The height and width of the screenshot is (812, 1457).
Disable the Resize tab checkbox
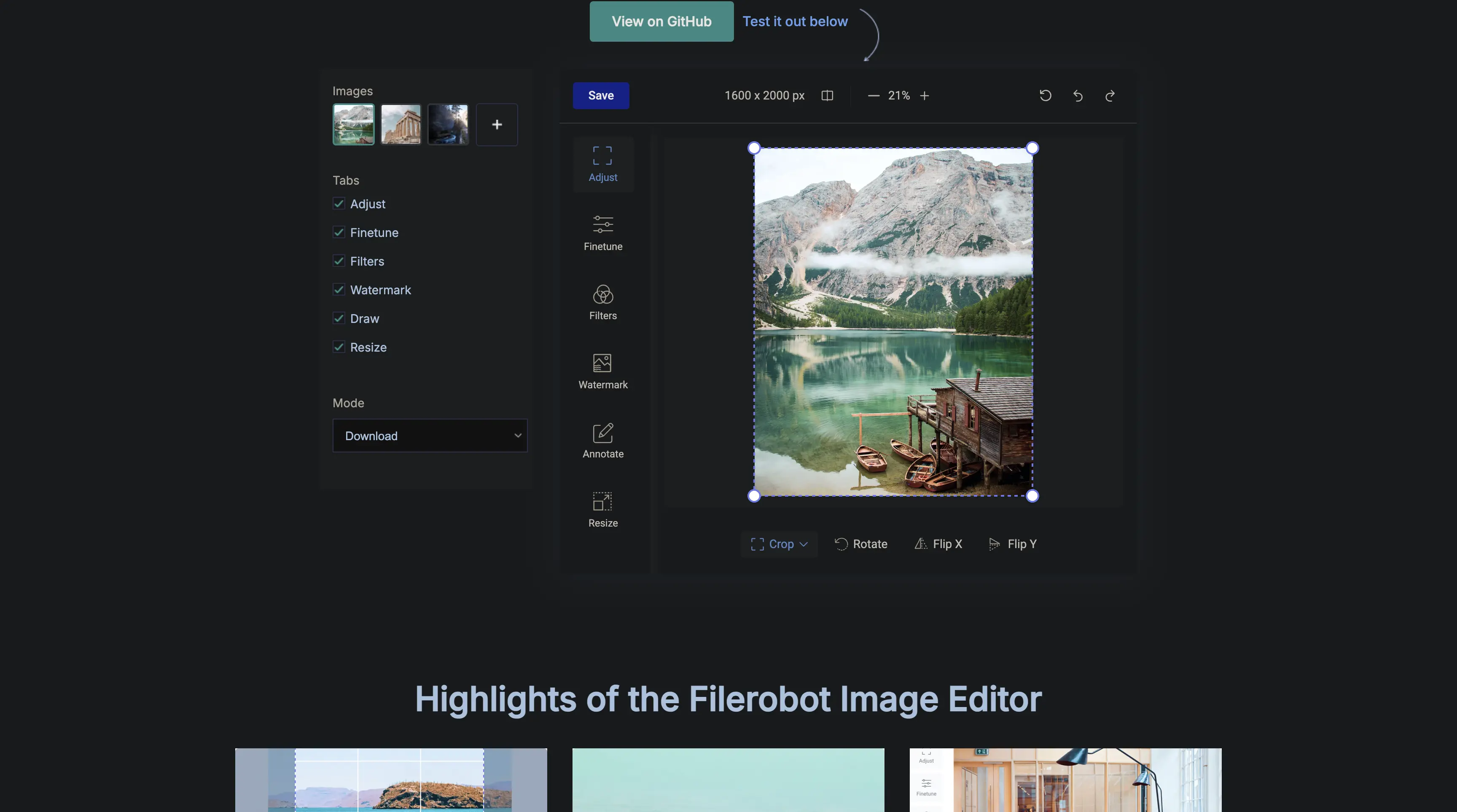tap(339, 347)
